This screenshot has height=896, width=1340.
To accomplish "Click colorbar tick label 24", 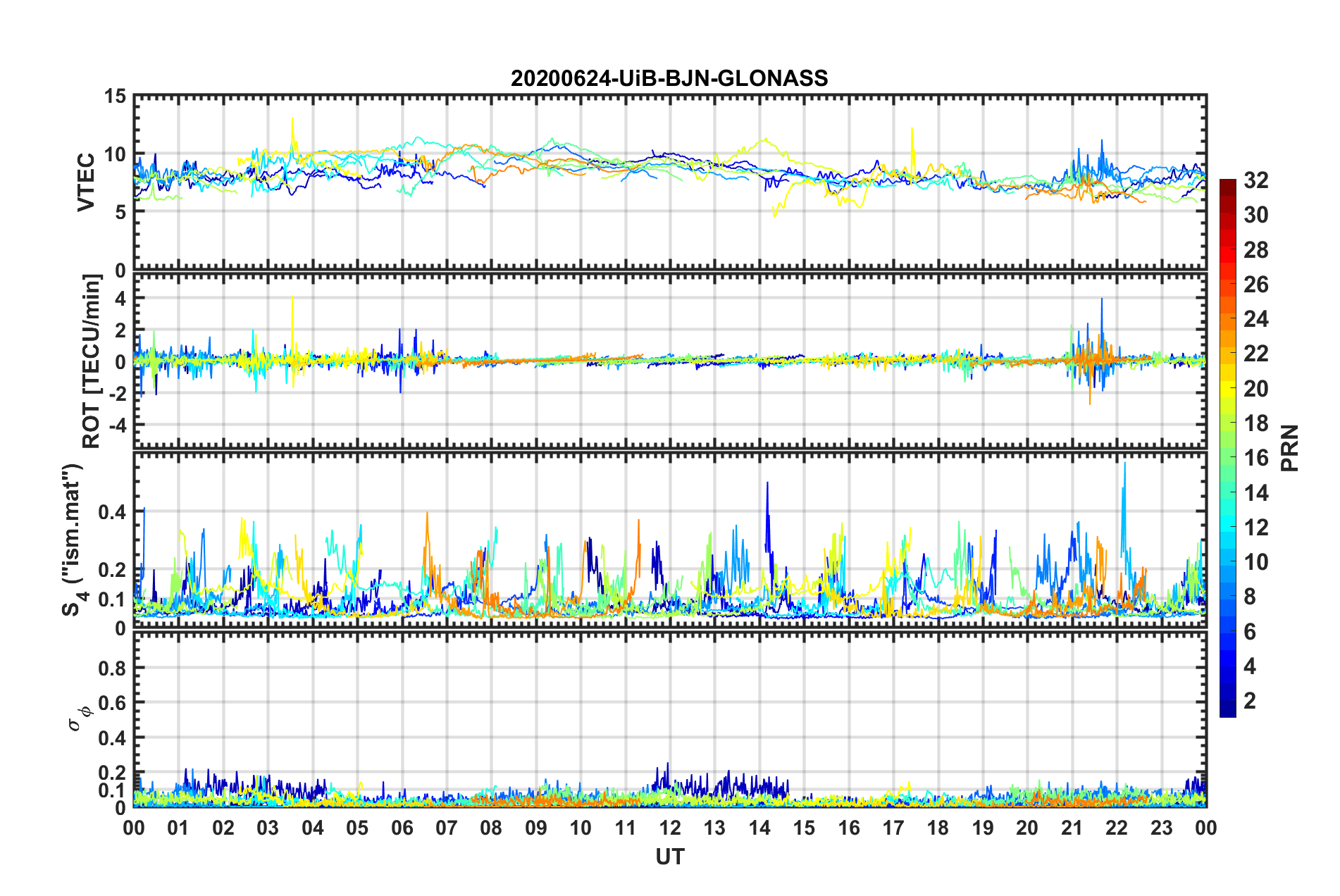I will (1255, 319).
